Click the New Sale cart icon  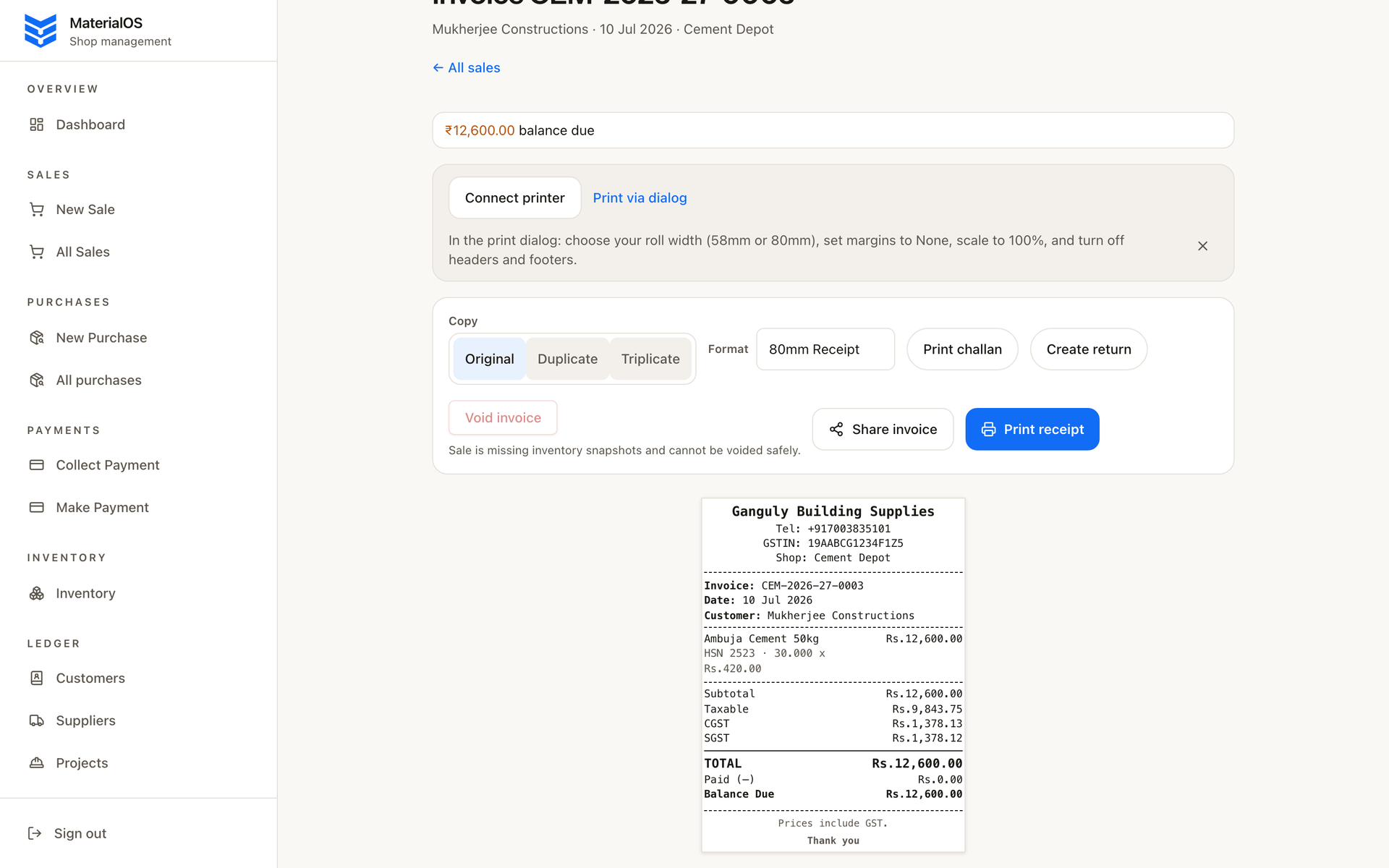coord(37,210)
